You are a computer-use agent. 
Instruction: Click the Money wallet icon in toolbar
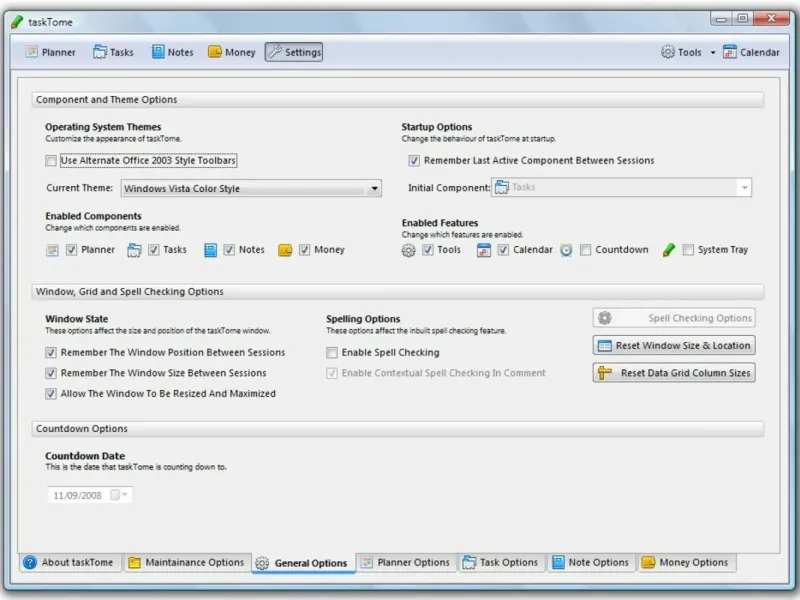tap(215, 52)
